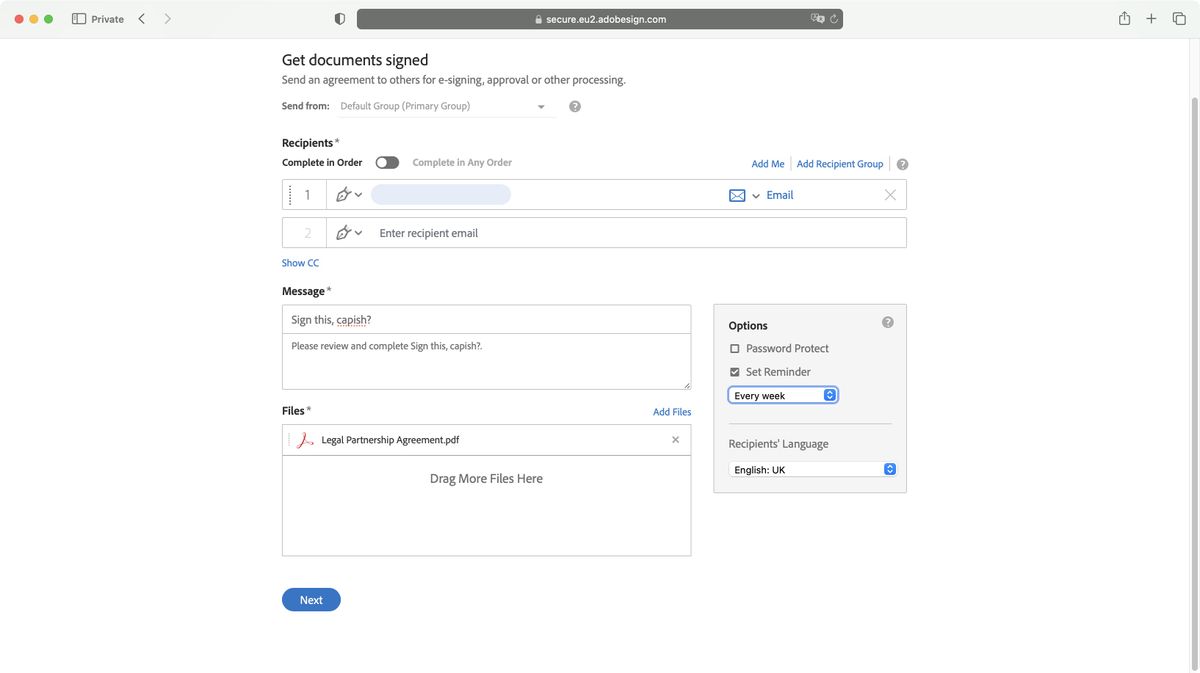Click the Show CC link
Viewport: 1200px width, 673px height.
300,262
